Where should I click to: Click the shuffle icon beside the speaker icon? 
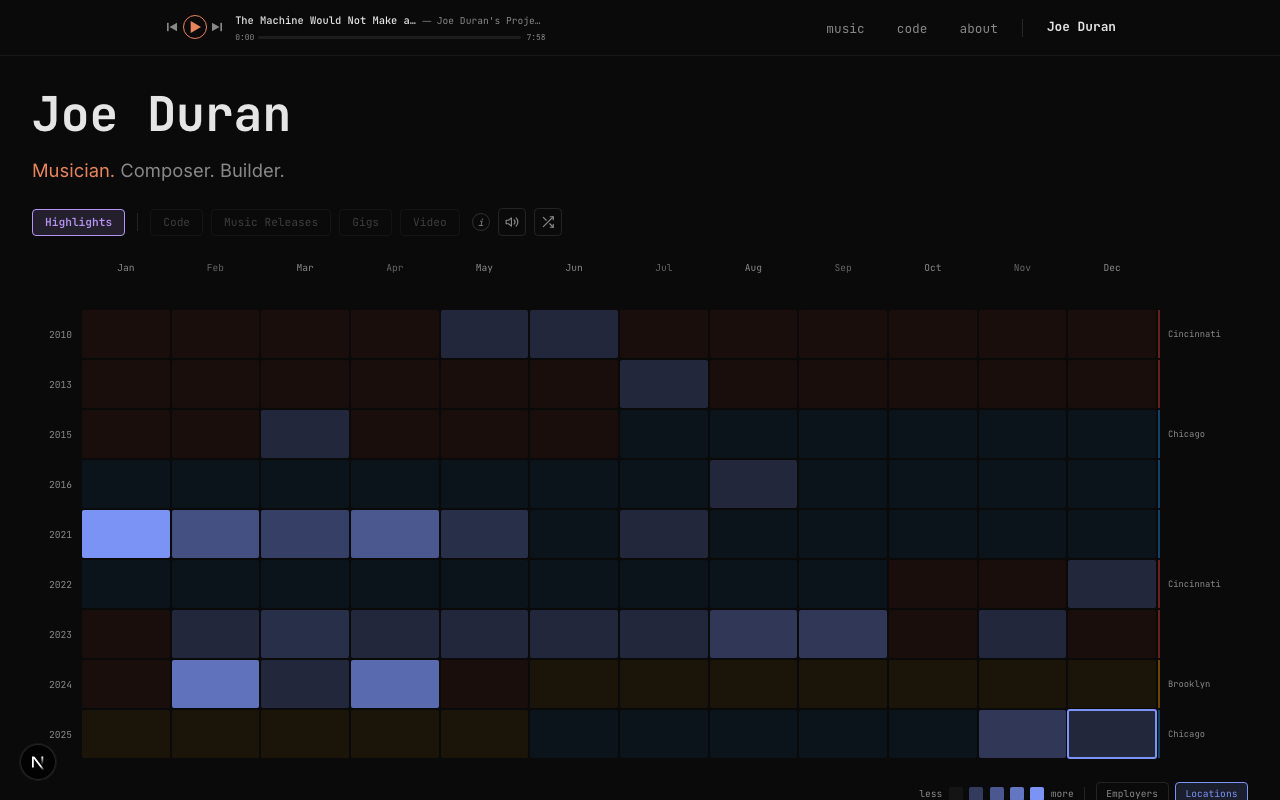tap(547, 222)
